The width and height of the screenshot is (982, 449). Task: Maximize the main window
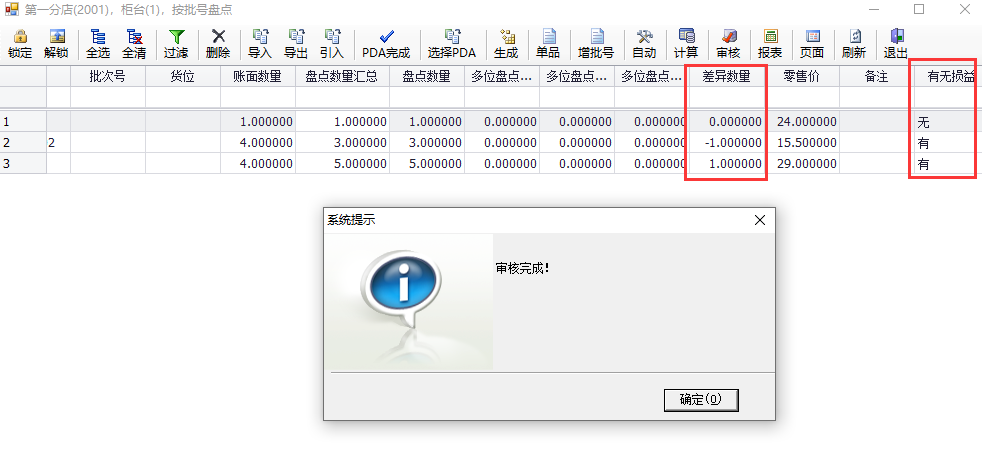[919, 9]
